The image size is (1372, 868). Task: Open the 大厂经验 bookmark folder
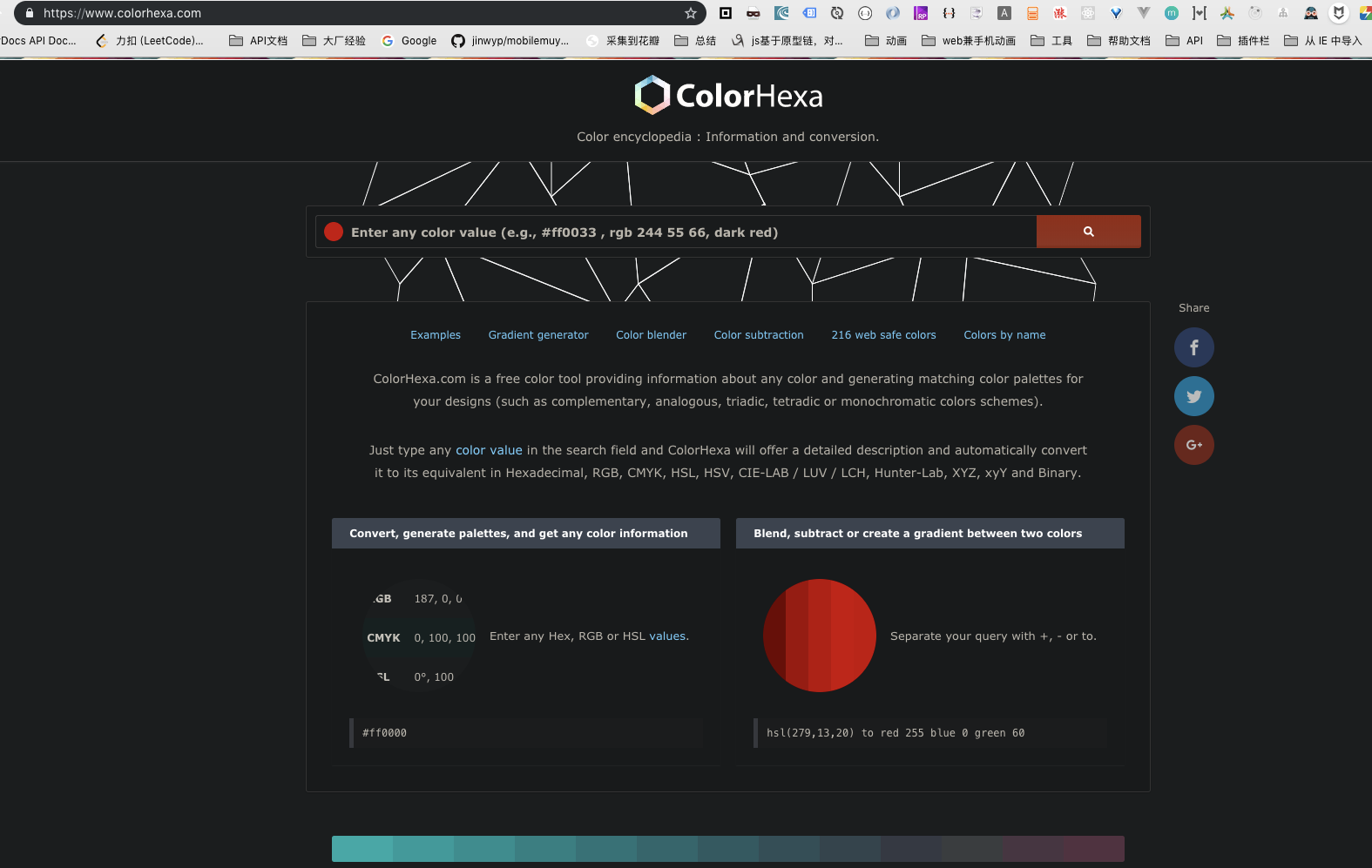[x=334, y=41]
